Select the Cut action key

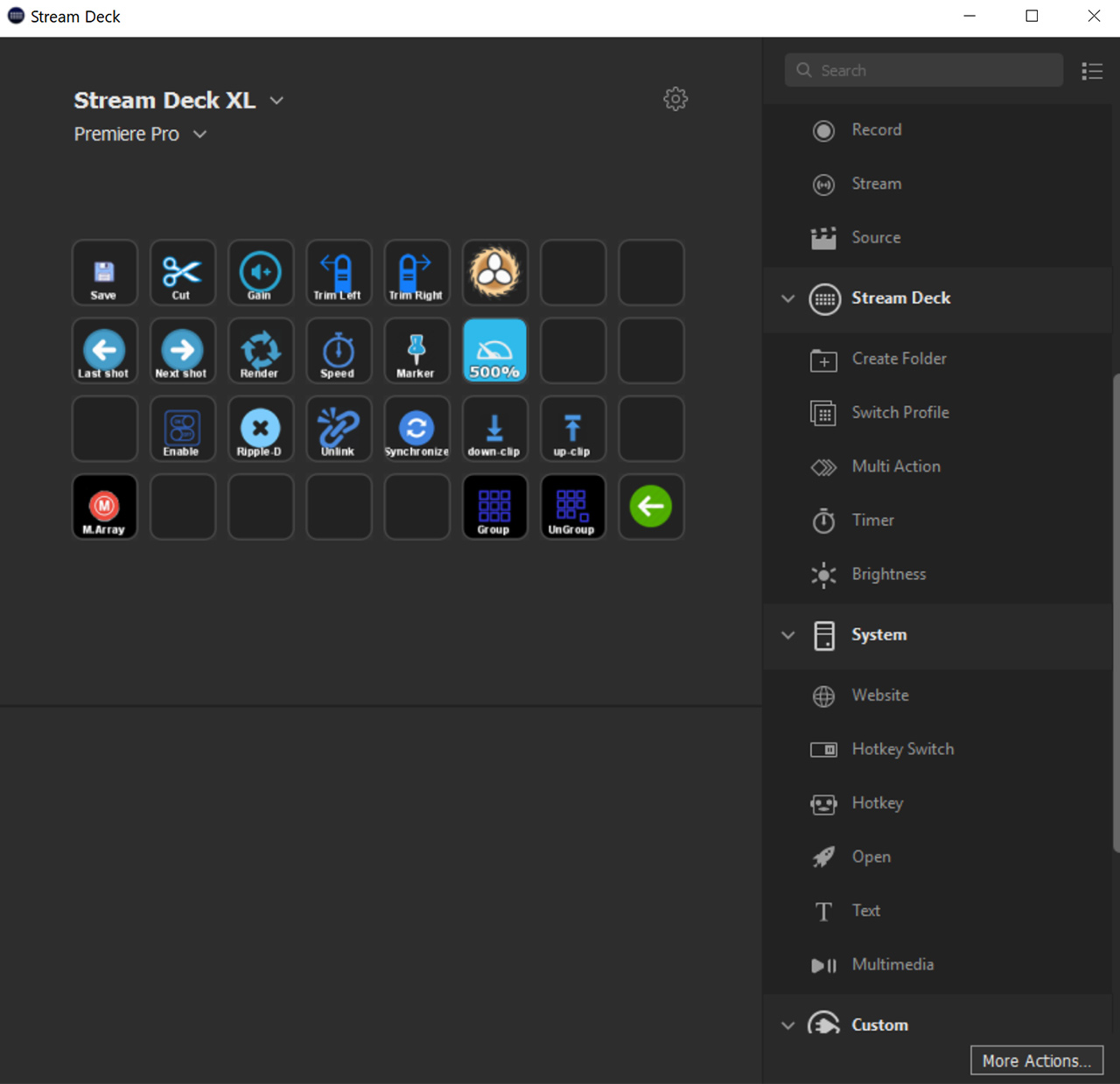[x=182, y=272]
